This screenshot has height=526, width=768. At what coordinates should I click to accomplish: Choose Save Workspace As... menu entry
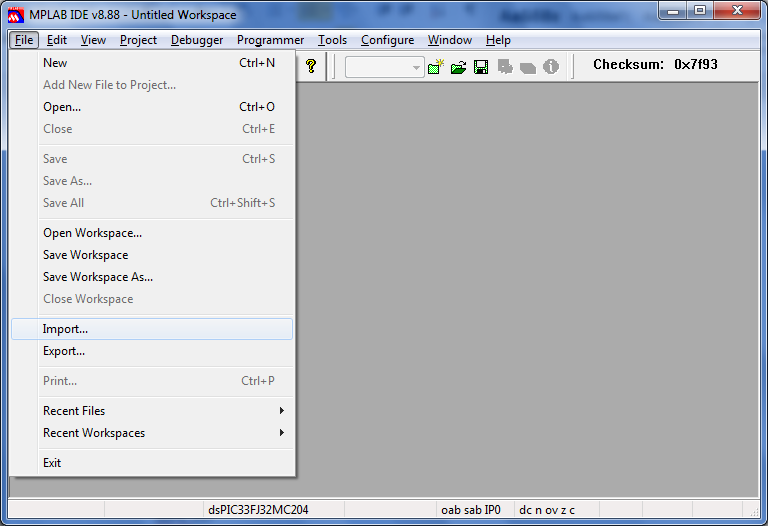(152, 277)
